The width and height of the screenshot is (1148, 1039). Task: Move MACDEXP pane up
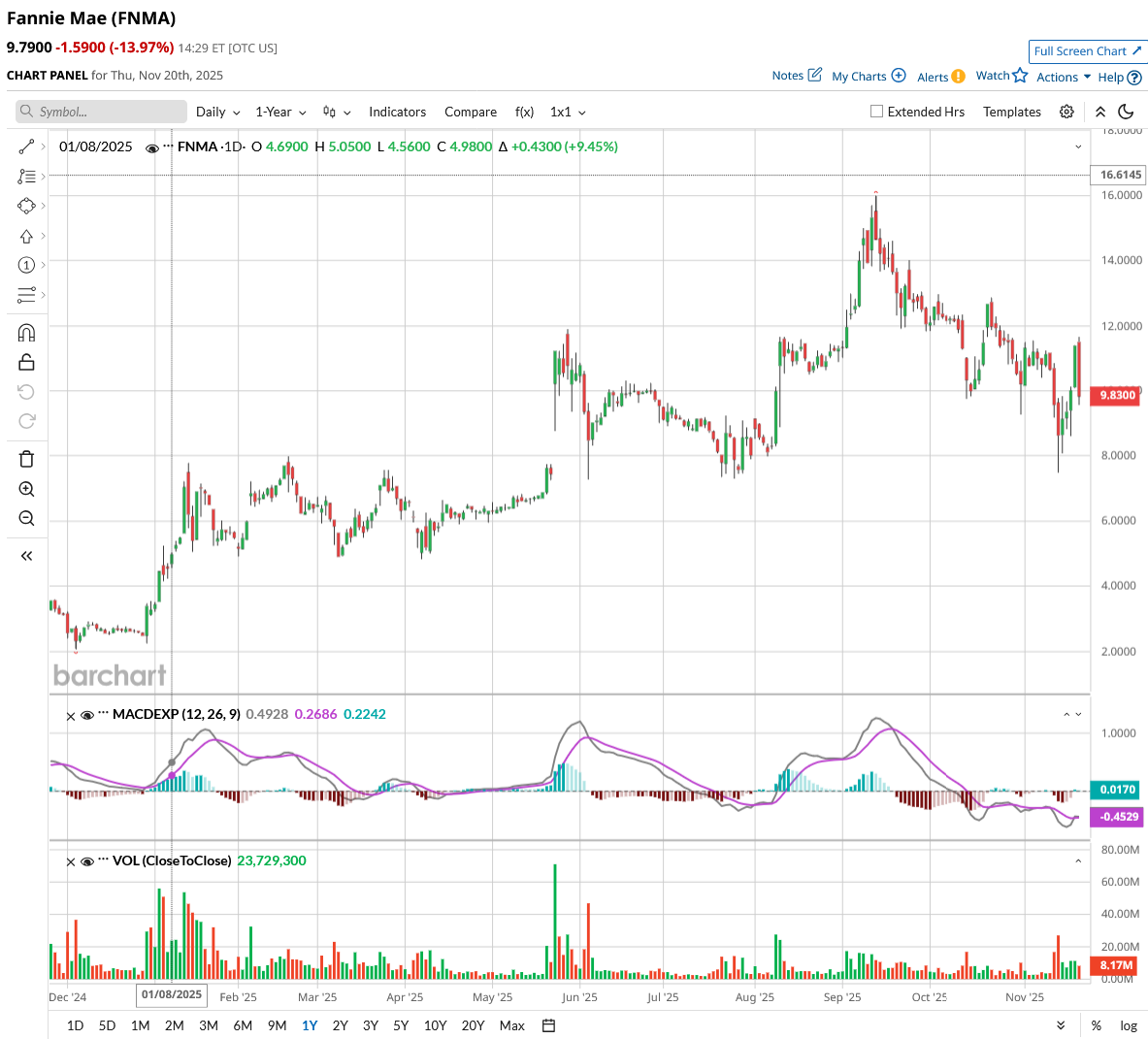(x=1066, y=714)
